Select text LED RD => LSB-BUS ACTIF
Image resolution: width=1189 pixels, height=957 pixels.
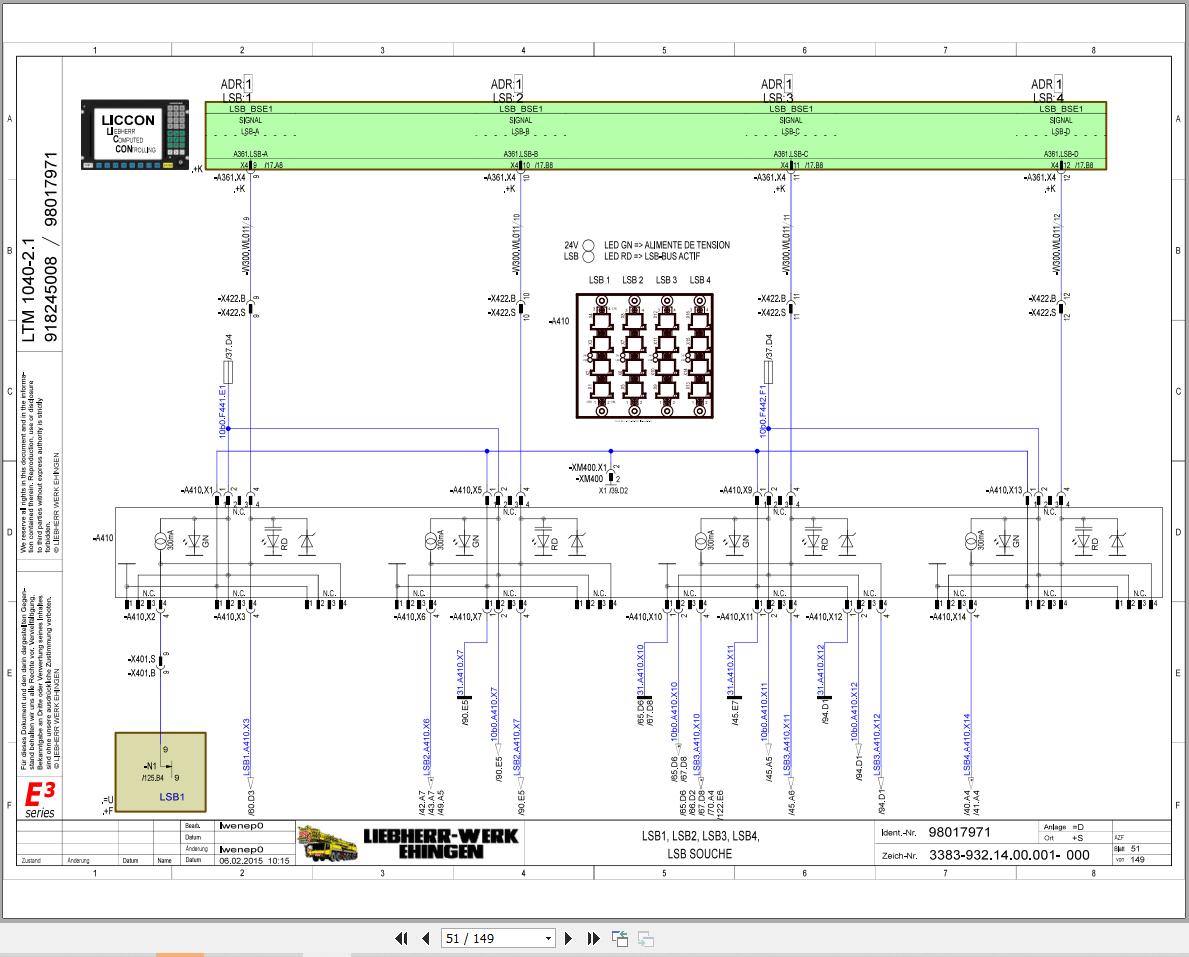pos(652,256)
